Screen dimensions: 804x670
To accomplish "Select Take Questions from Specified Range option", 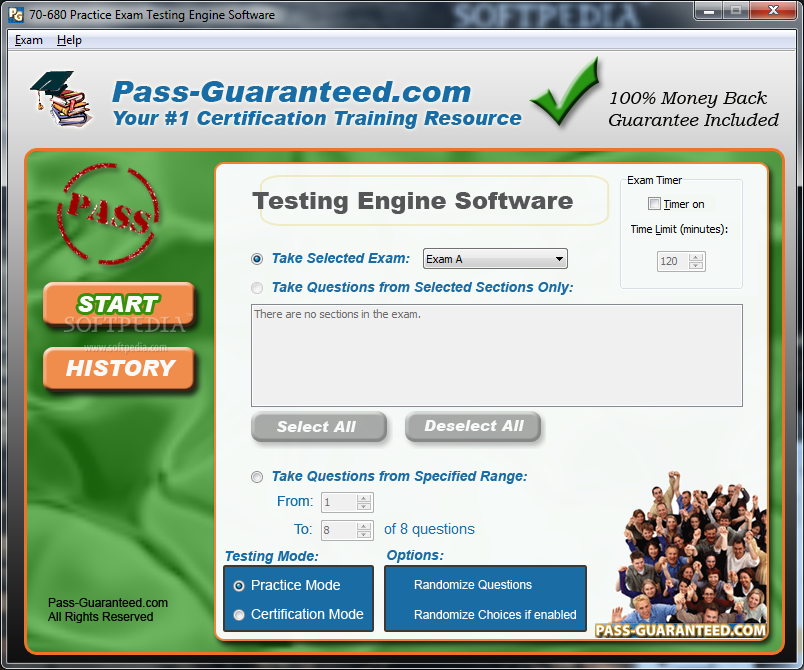I will point(257,477).
